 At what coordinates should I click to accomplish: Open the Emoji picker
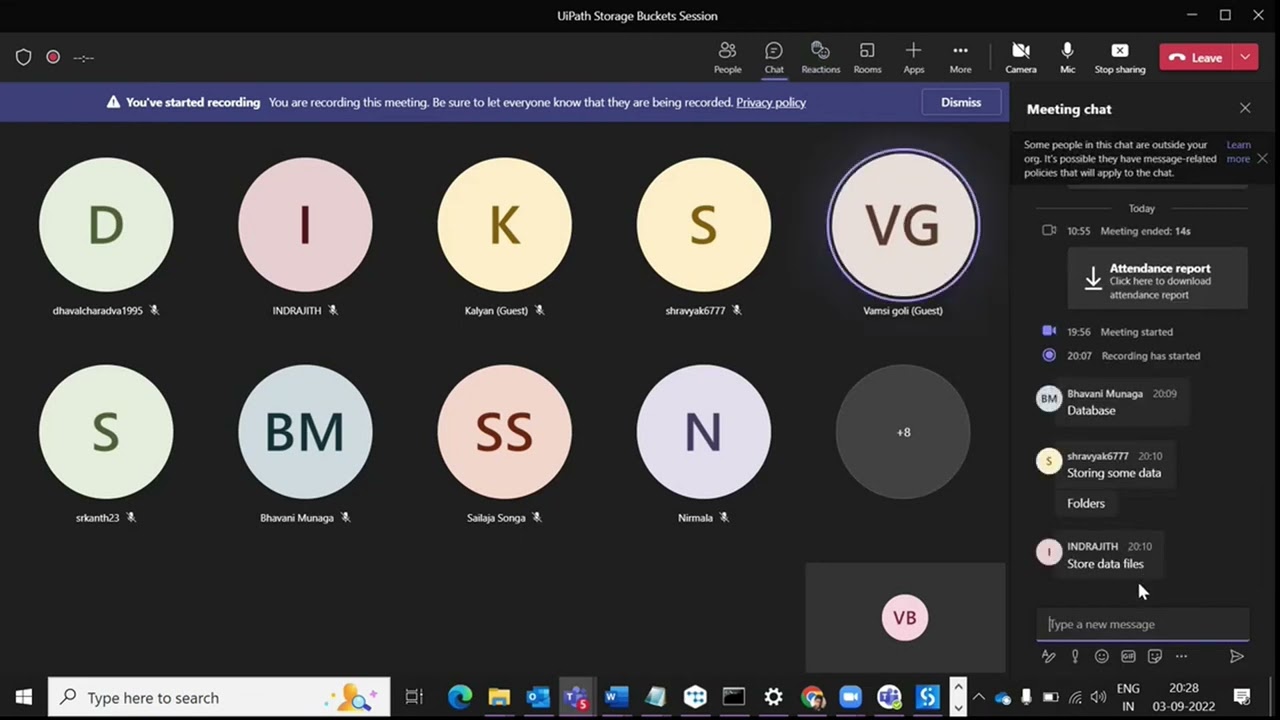1101,656
